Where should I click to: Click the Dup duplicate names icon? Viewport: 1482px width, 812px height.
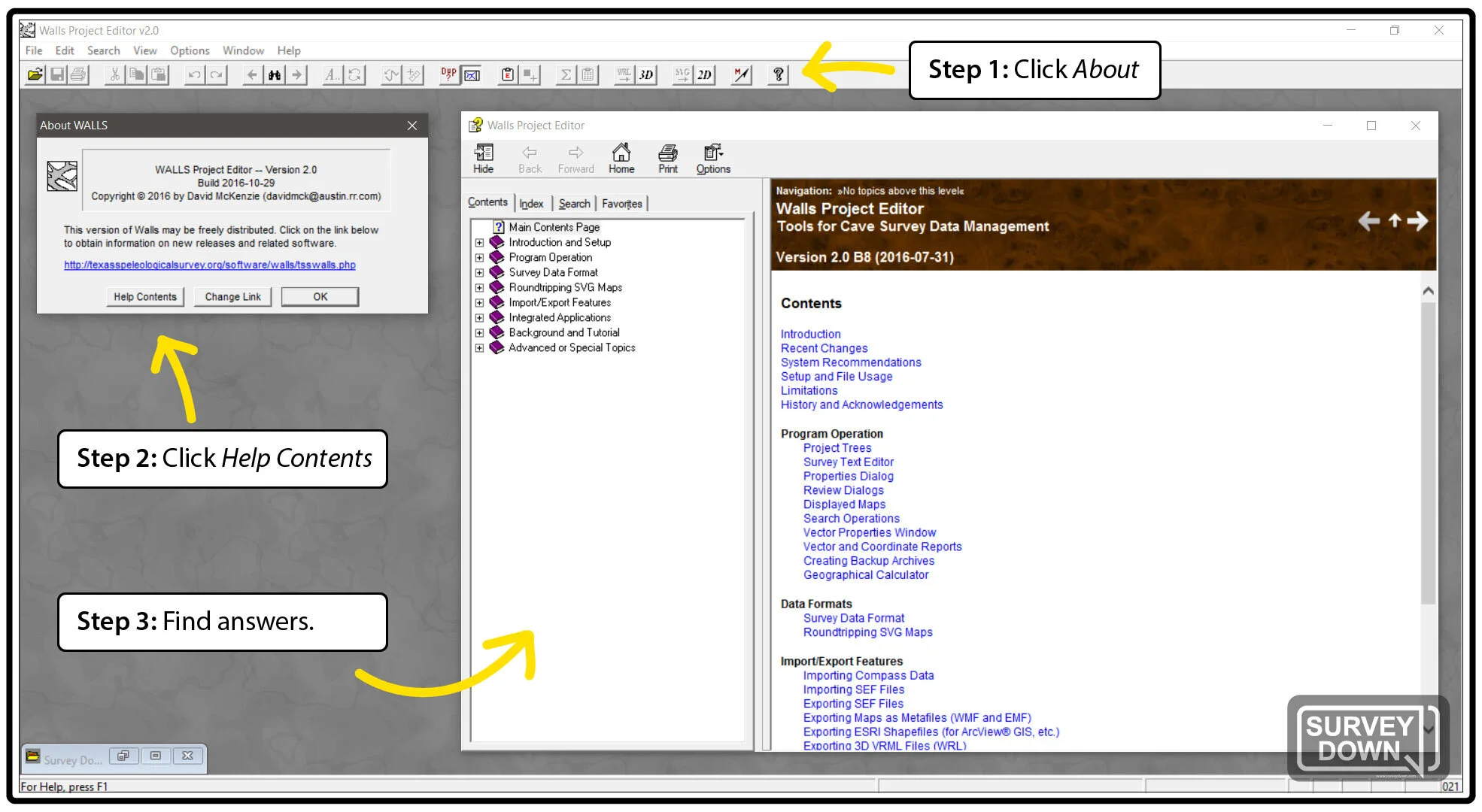click(x=448, y=74)
